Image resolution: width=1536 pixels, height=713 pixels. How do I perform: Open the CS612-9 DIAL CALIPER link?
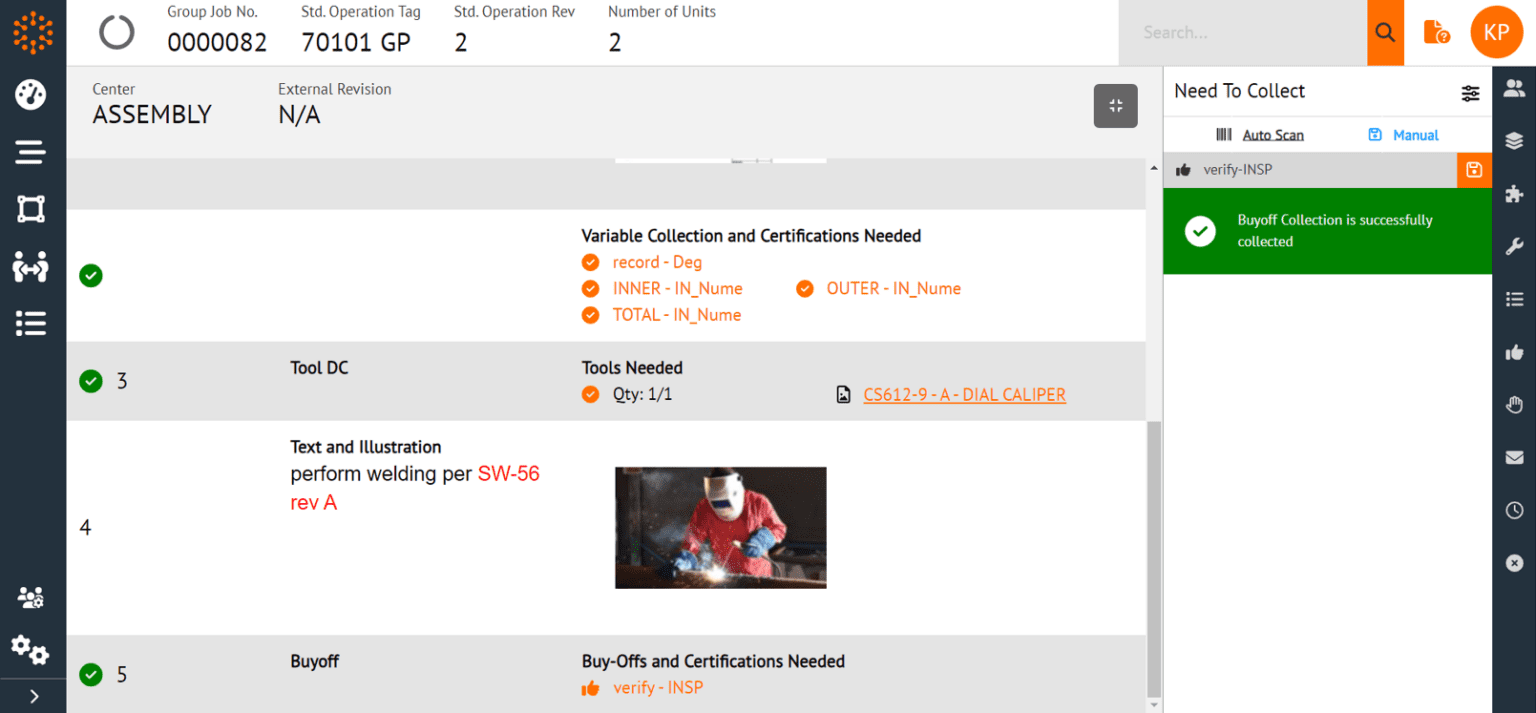pos(964,394)
